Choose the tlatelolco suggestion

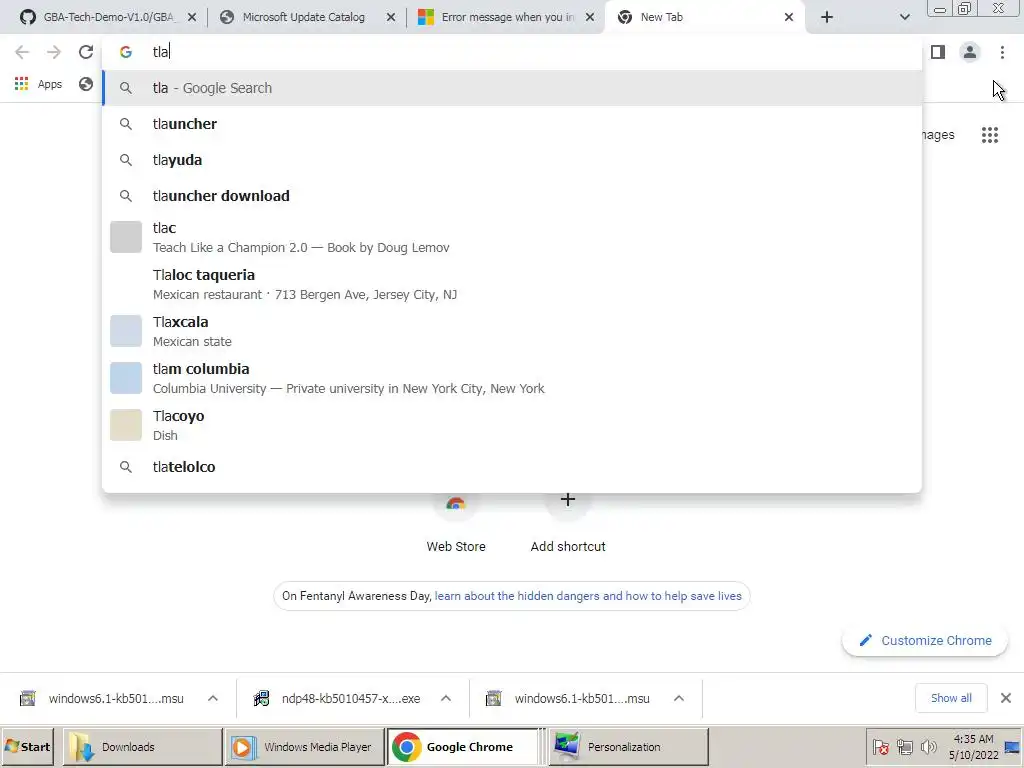[x=512, y=467]
